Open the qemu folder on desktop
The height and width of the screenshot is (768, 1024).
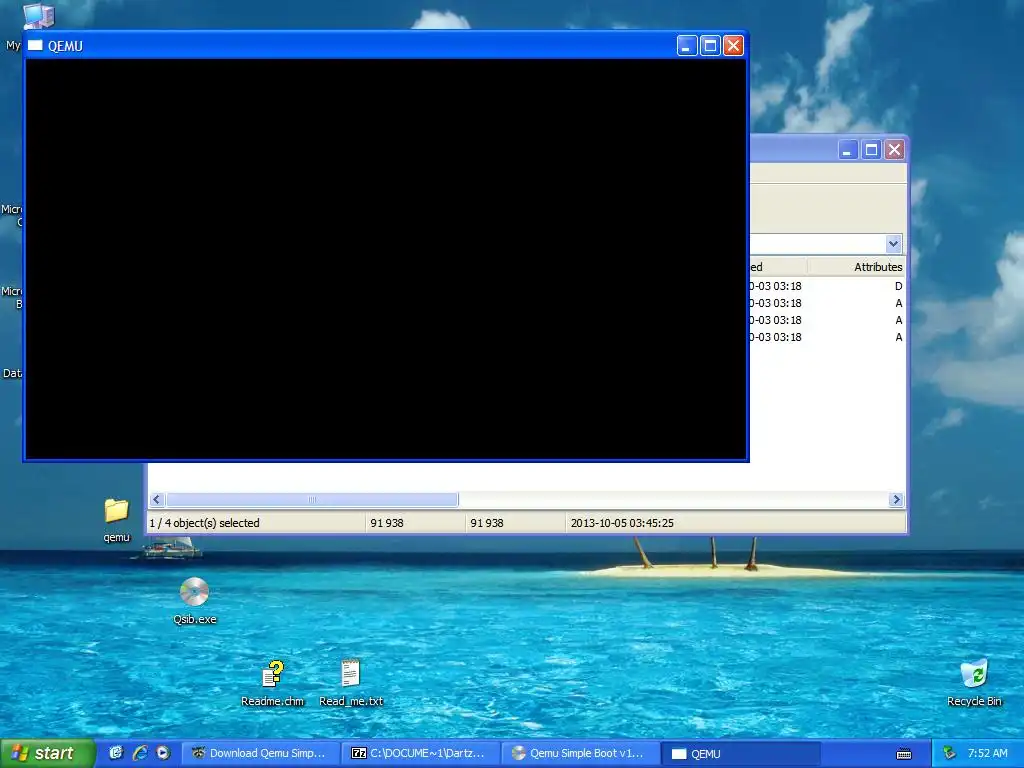(x=116, y=520)
